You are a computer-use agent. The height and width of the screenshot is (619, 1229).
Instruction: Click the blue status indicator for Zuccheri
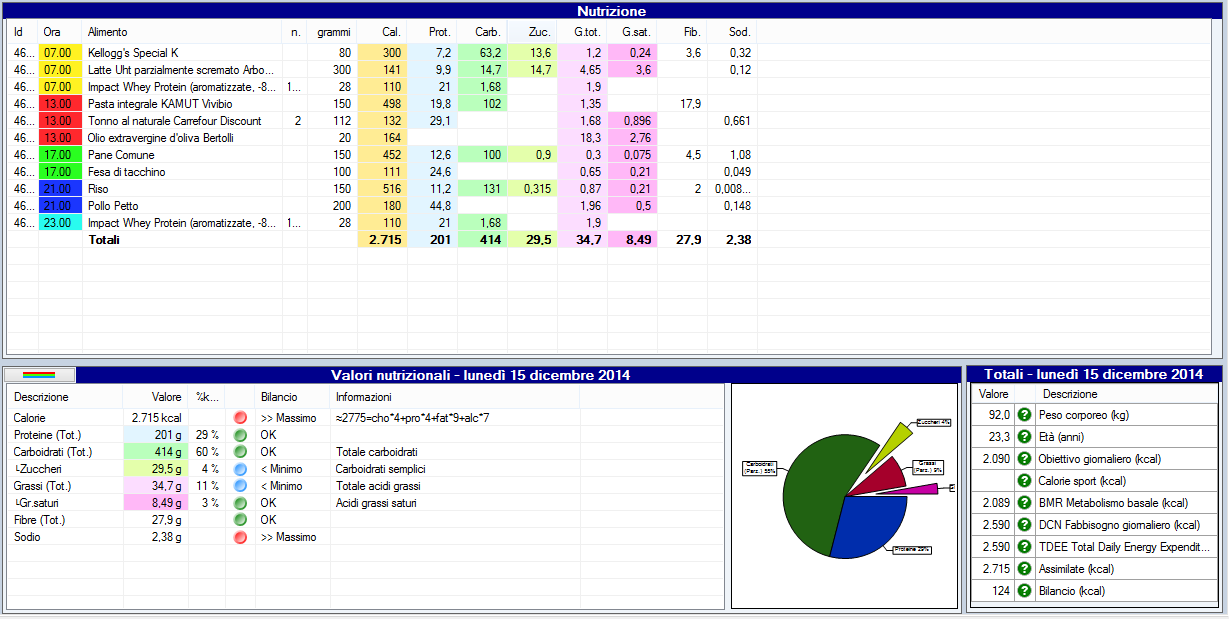tap(240, 469)
